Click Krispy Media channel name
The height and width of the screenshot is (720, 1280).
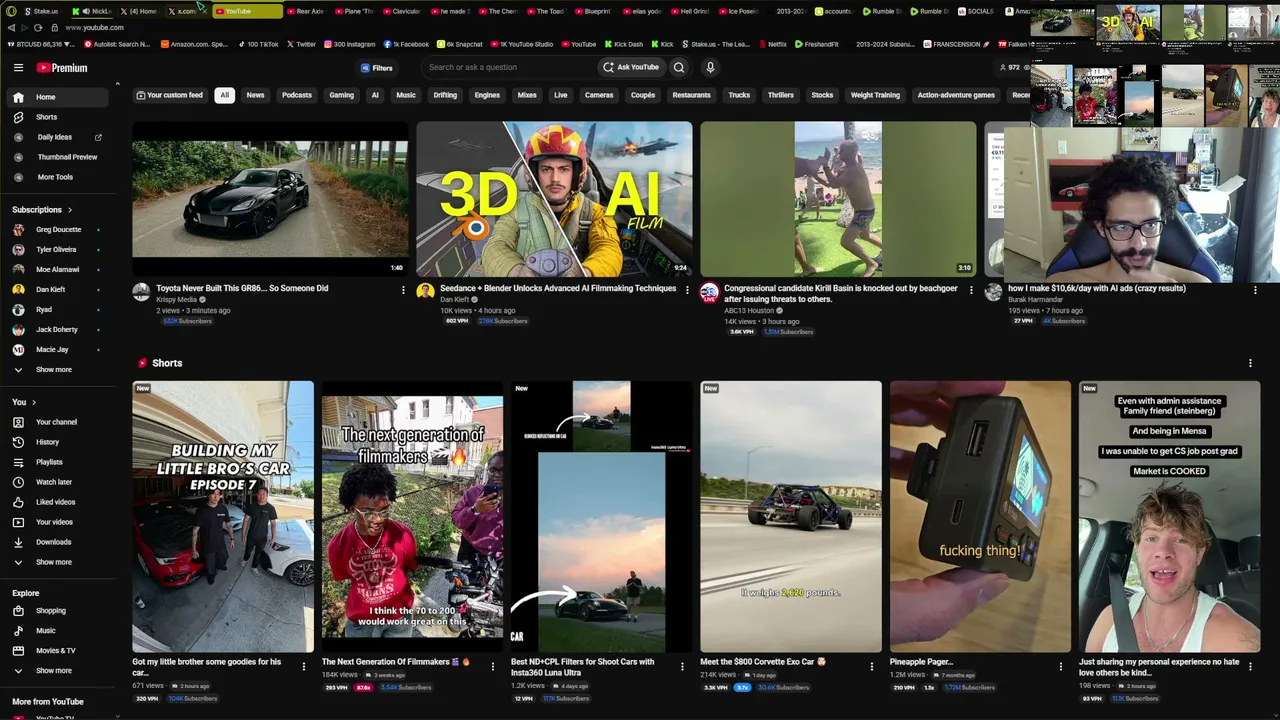[177, 300]
